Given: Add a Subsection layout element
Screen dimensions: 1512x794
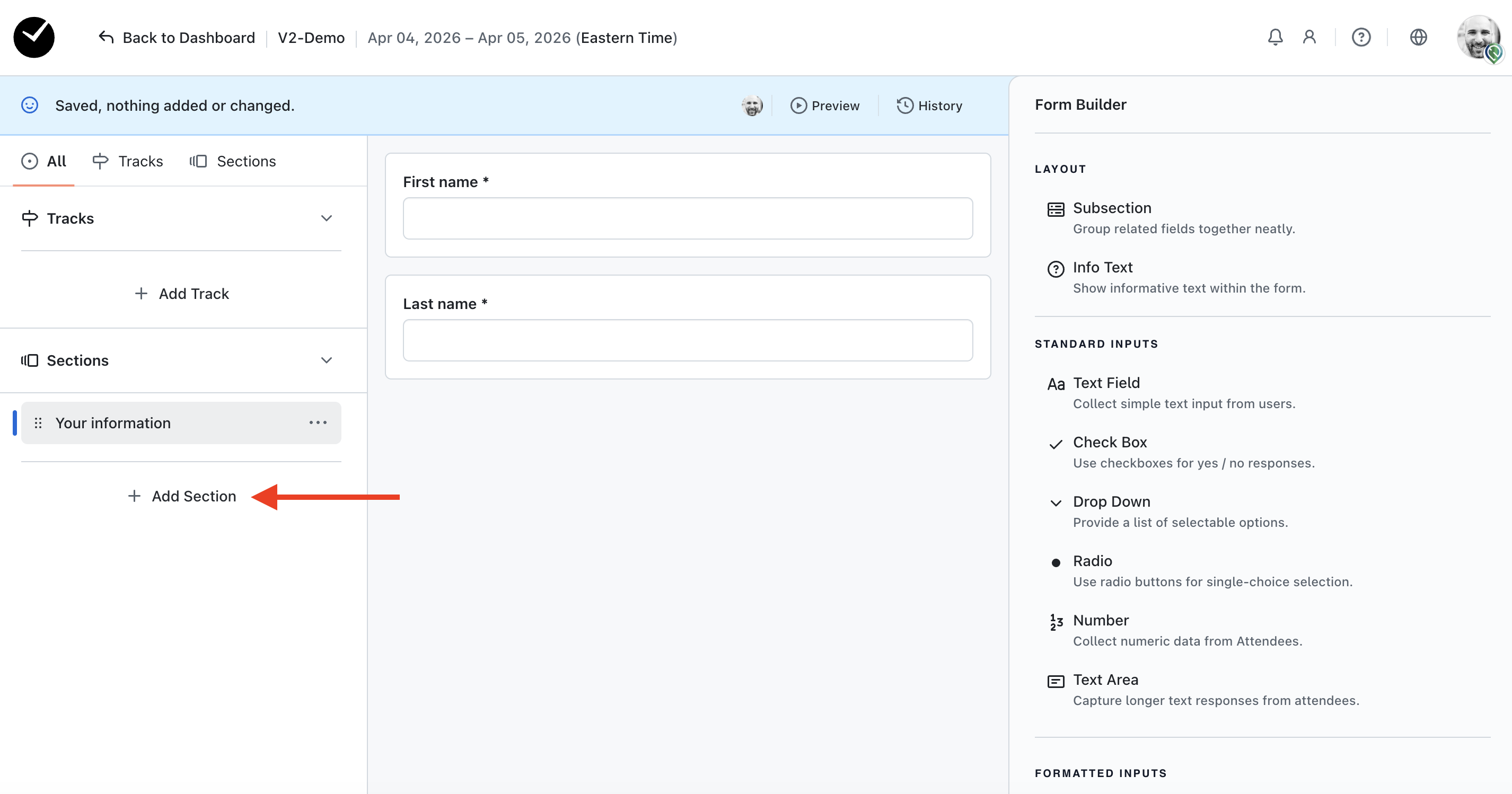Looking at the screenshot, I should (x=1112, y=208).
